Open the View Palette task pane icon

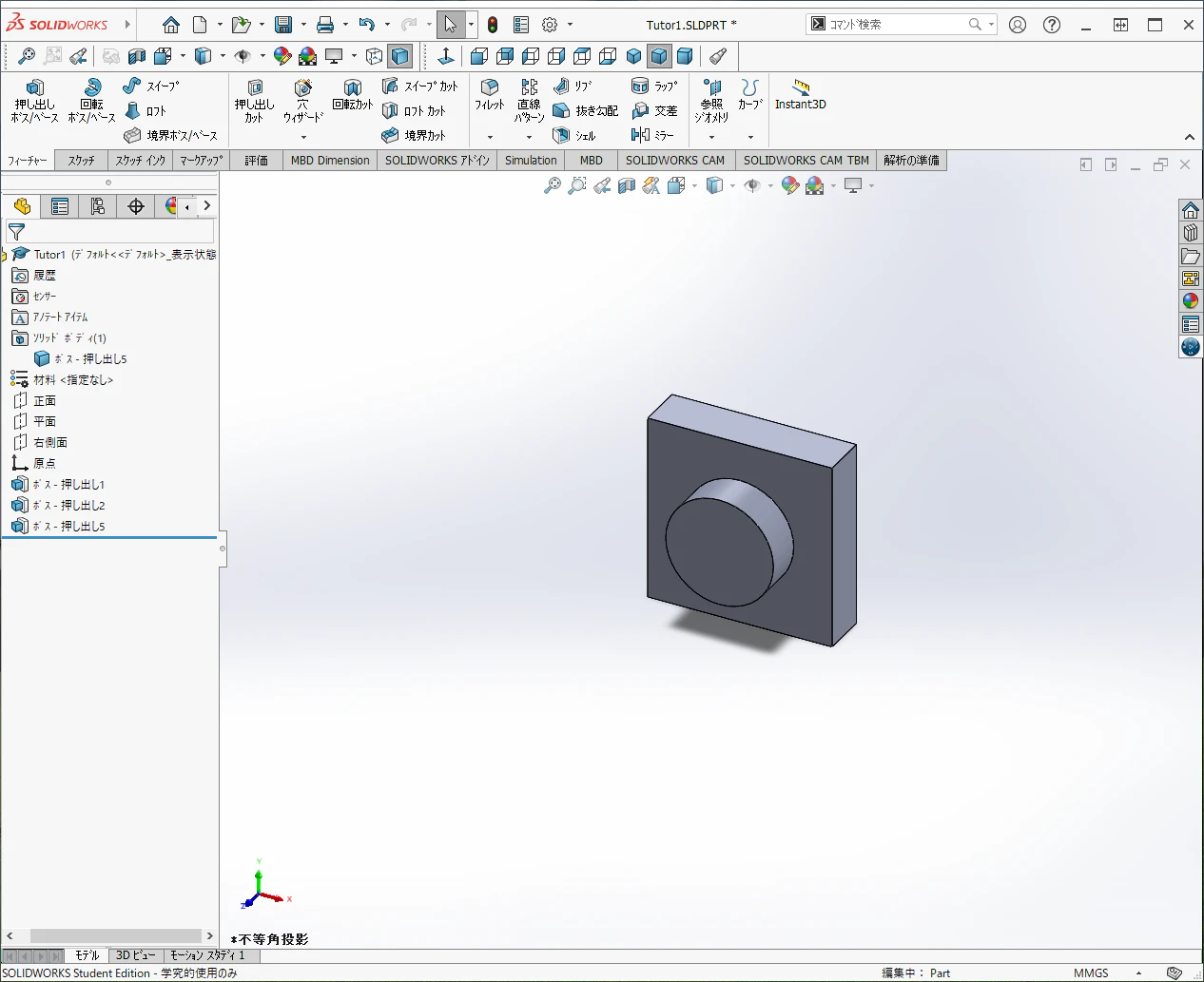[1191, 279]
